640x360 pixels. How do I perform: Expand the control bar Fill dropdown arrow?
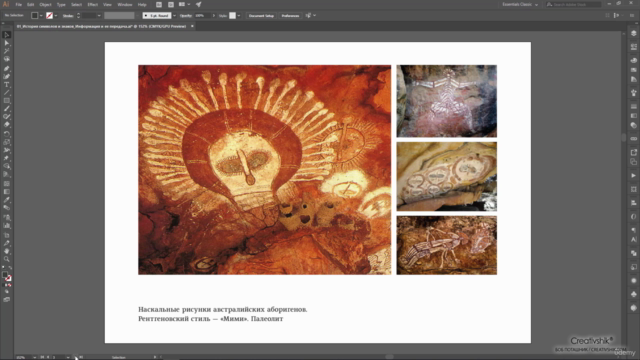pyautogui.click(x=41, y=16)
